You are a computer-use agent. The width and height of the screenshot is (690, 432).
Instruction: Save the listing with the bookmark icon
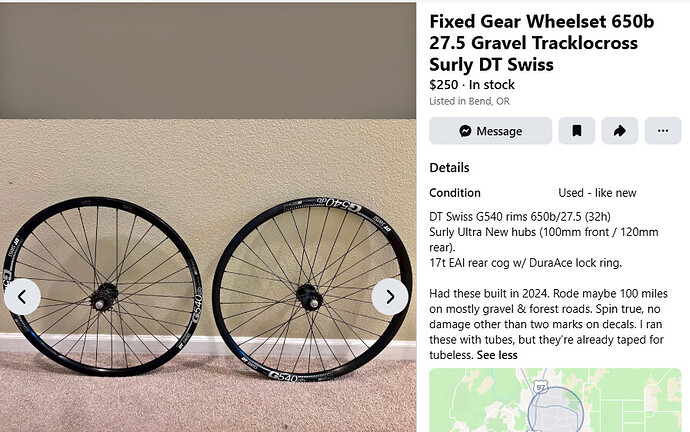click(576, 131)
